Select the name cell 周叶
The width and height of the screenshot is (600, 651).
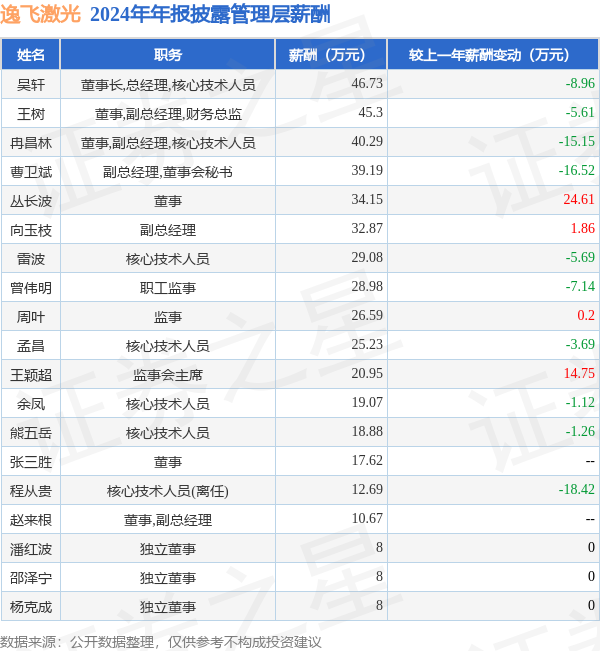coord(31,317)
